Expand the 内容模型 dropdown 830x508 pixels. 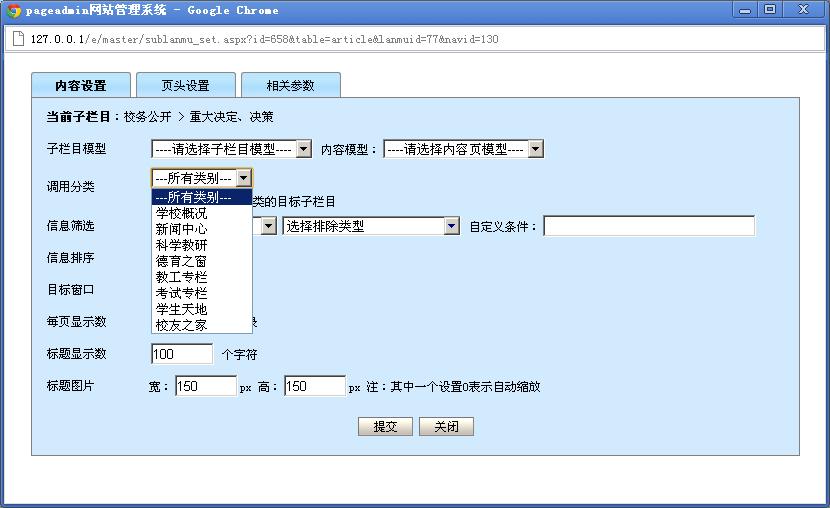coord(463,149)
